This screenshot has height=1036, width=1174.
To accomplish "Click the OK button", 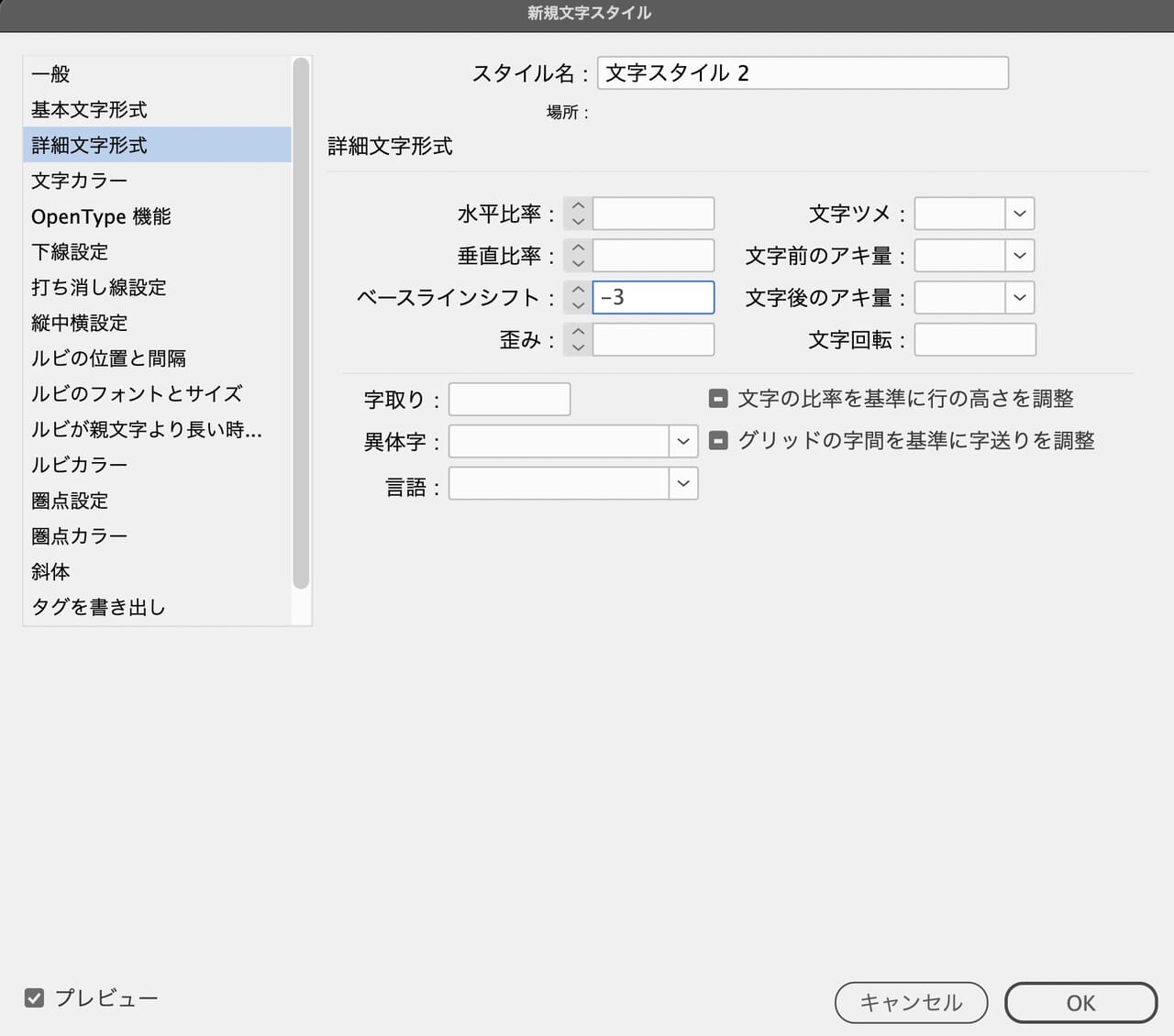I will [1080, 1002].
